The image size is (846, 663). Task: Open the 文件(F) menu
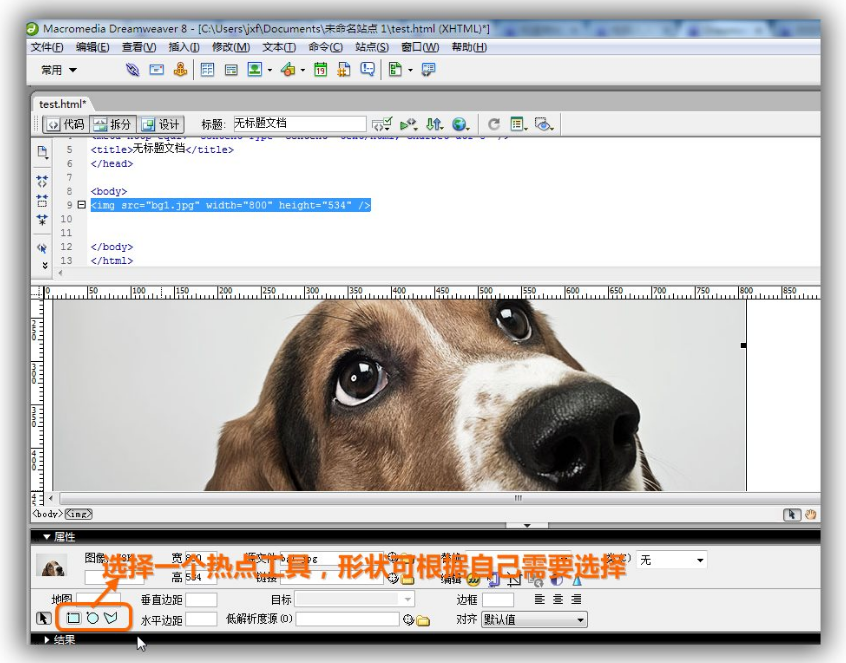click(x=47, y=47)
